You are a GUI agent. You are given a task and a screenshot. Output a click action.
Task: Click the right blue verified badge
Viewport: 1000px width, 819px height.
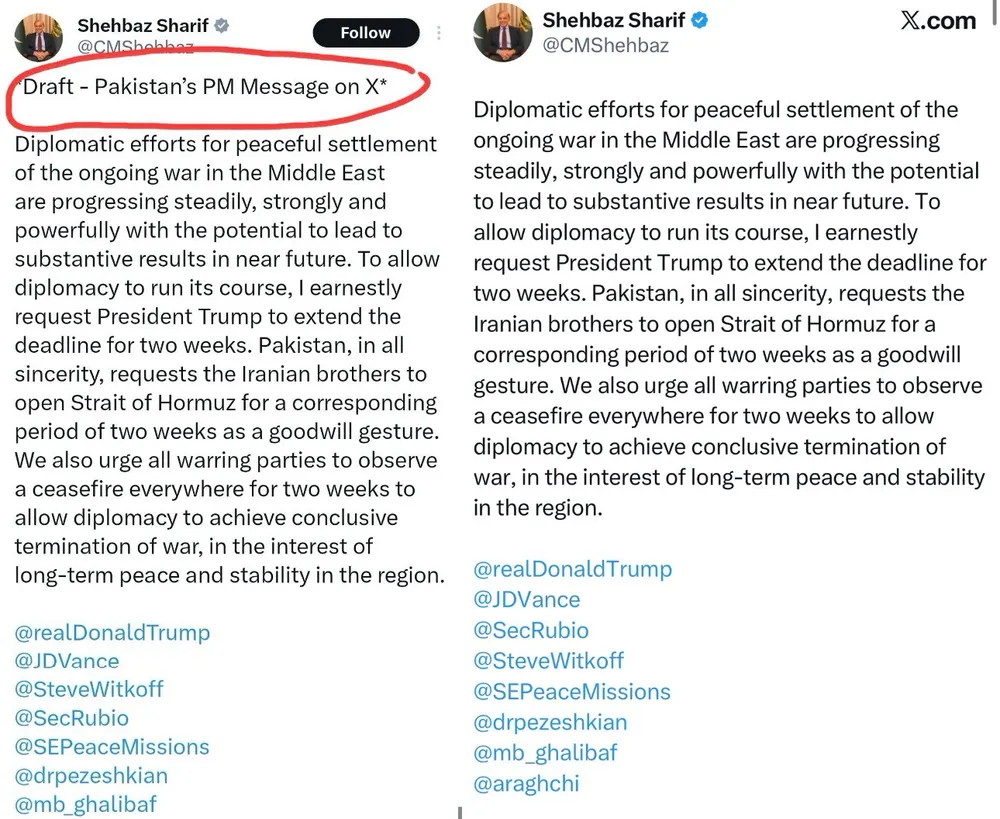pos(700,20)
